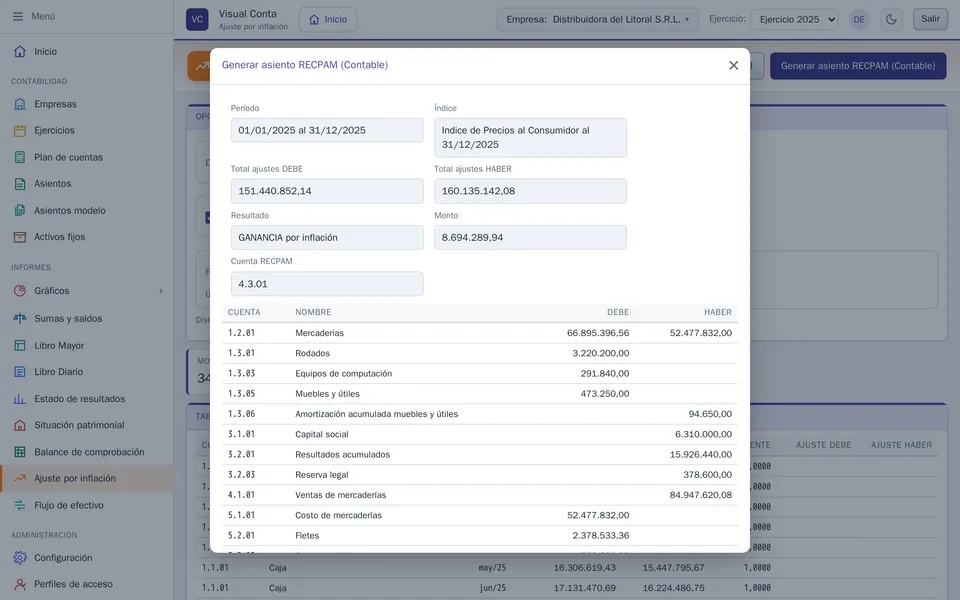The height and width of the screenshot is (600, 960).
Task: Expand the Gráficos submenu chevron
Action: pyautogui.click(x=161, y=291)
